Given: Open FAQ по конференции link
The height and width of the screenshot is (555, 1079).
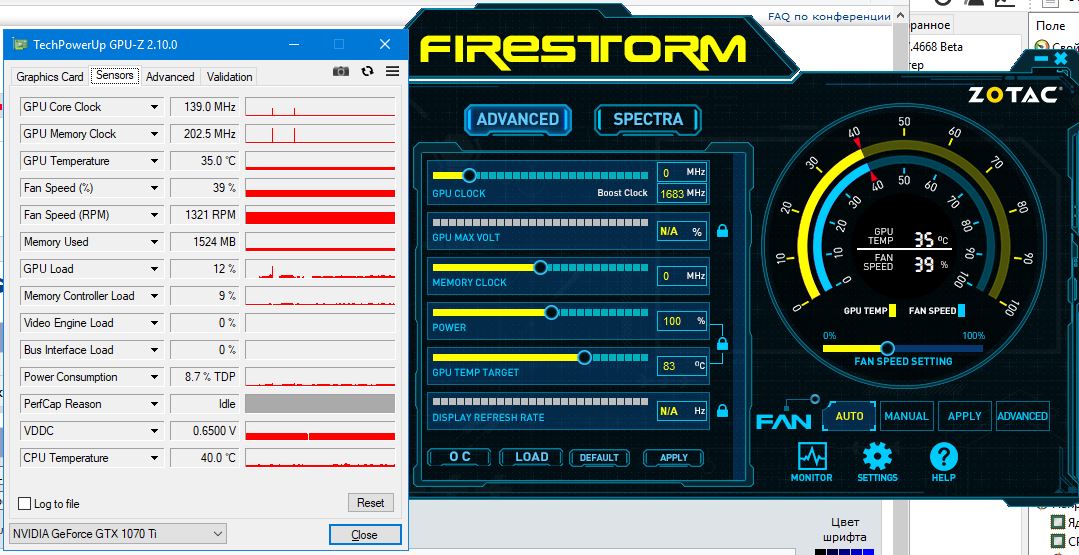Looking at the screenshot, I should click(x=829, y=17).
